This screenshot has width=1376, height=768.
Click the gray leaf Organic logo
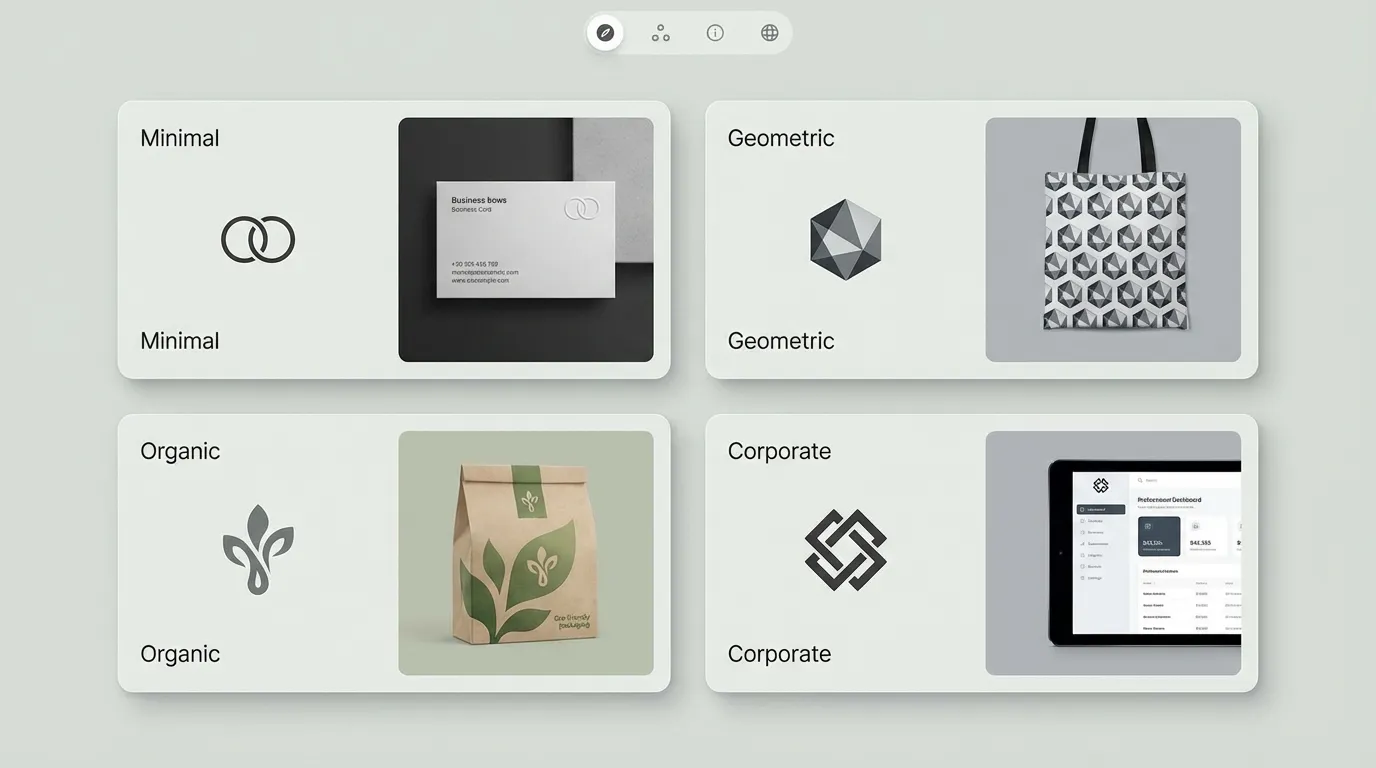coord(258,549)
